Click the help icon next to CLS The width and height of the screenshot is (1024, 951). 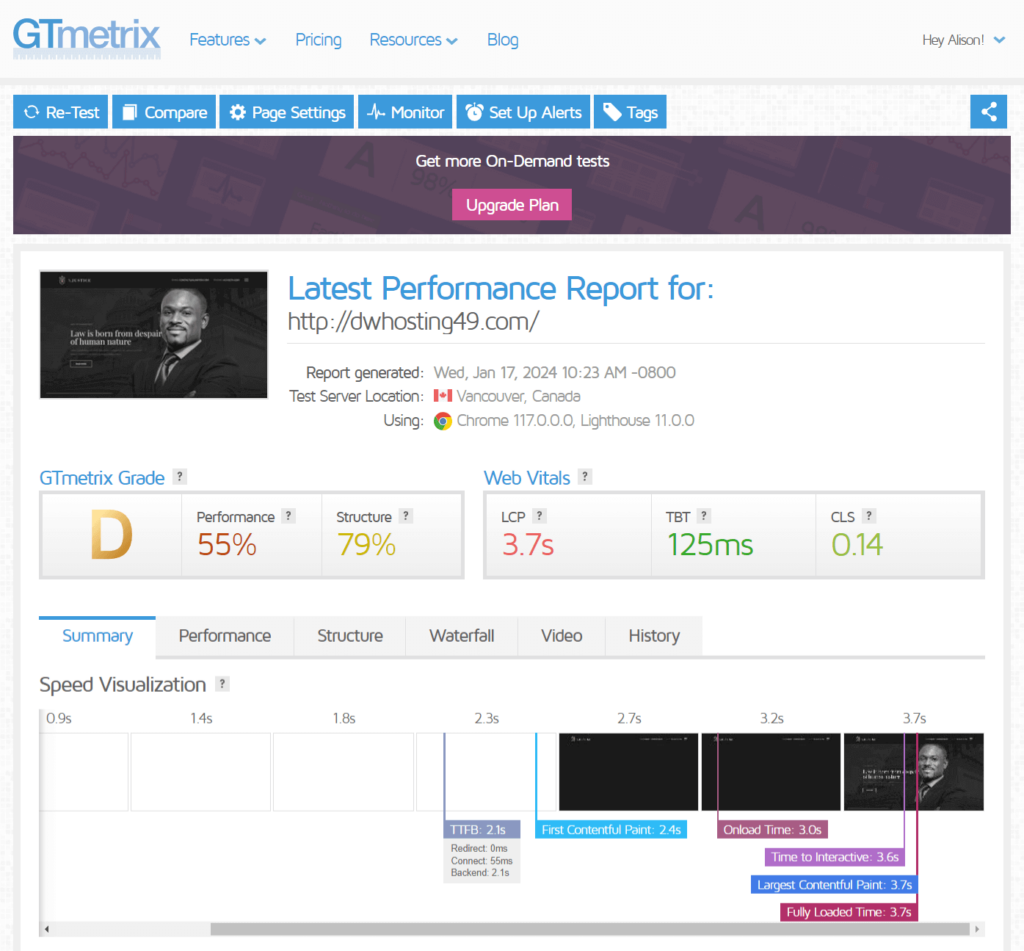tap(871, 515)
